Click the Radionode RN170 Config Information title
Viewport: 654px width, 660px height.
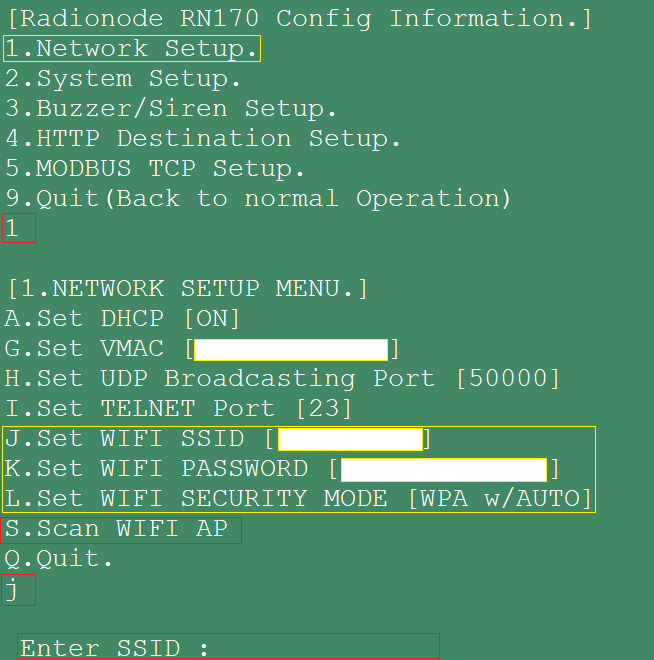pyautogui.click(x=300, y=19)
